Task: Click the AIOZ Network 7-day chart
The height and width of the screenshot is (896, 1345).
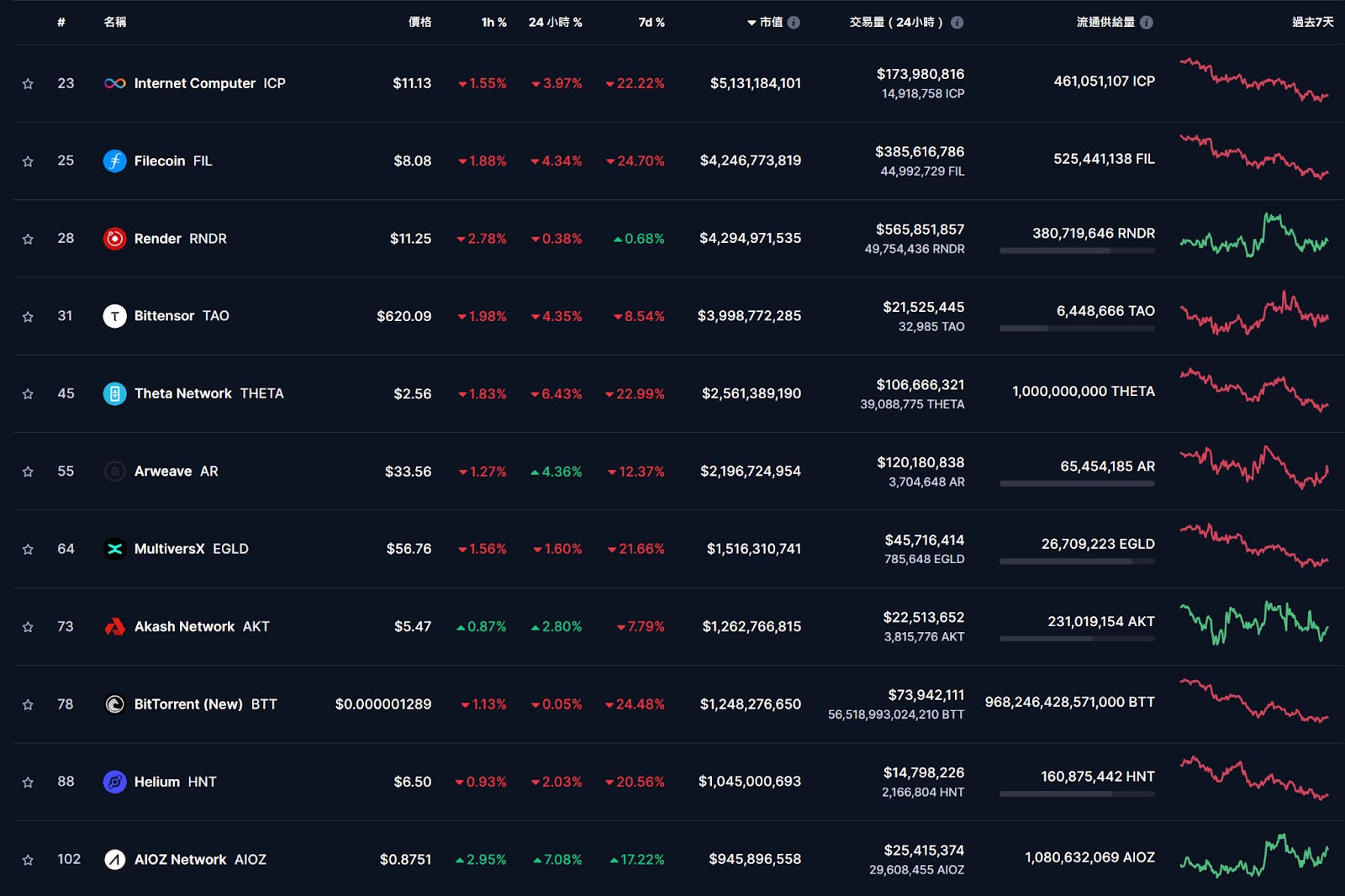Action: 1254,856
